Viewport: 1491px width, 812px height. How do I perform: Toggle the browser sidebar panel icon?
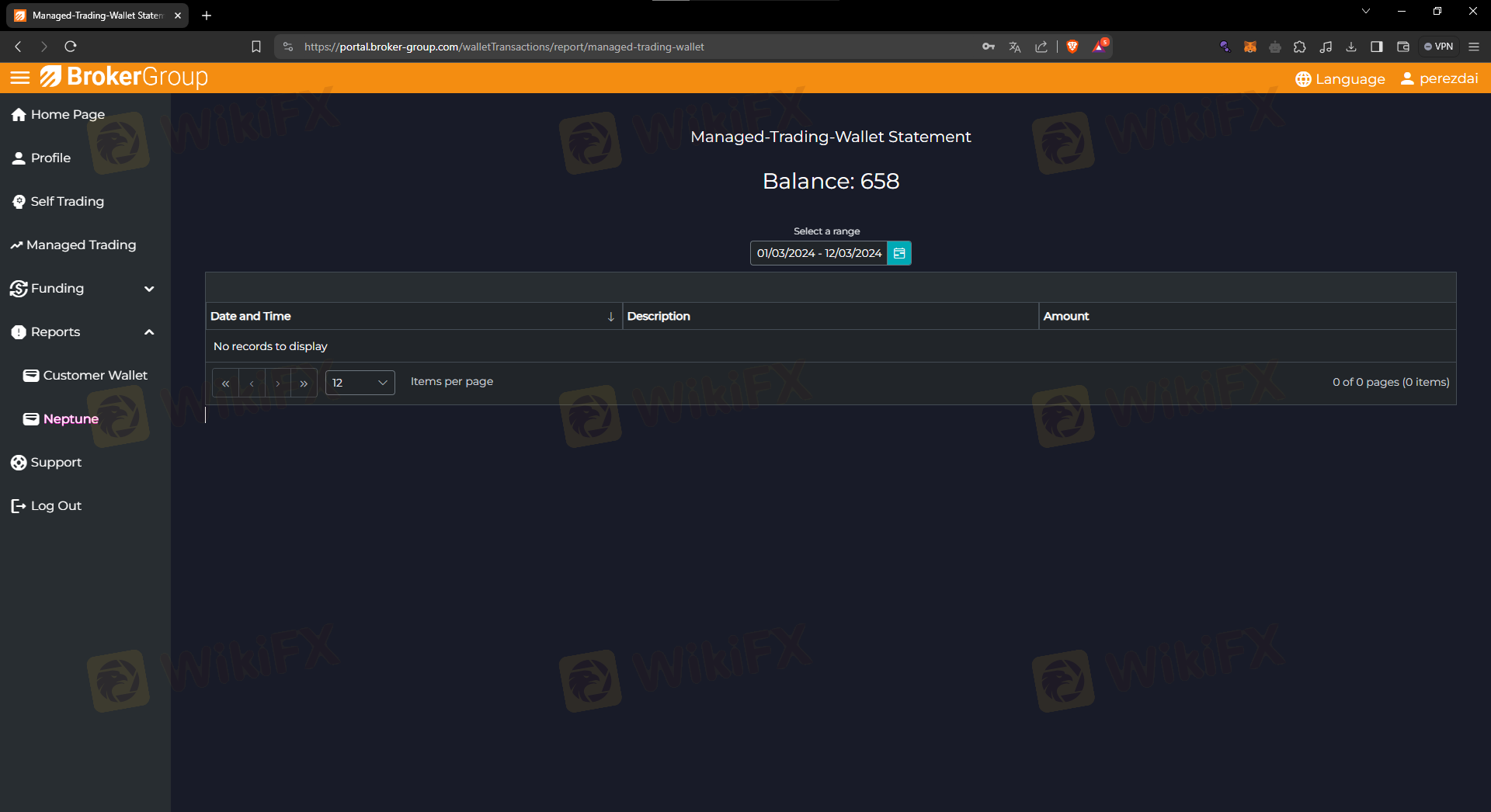point(1377,47)
